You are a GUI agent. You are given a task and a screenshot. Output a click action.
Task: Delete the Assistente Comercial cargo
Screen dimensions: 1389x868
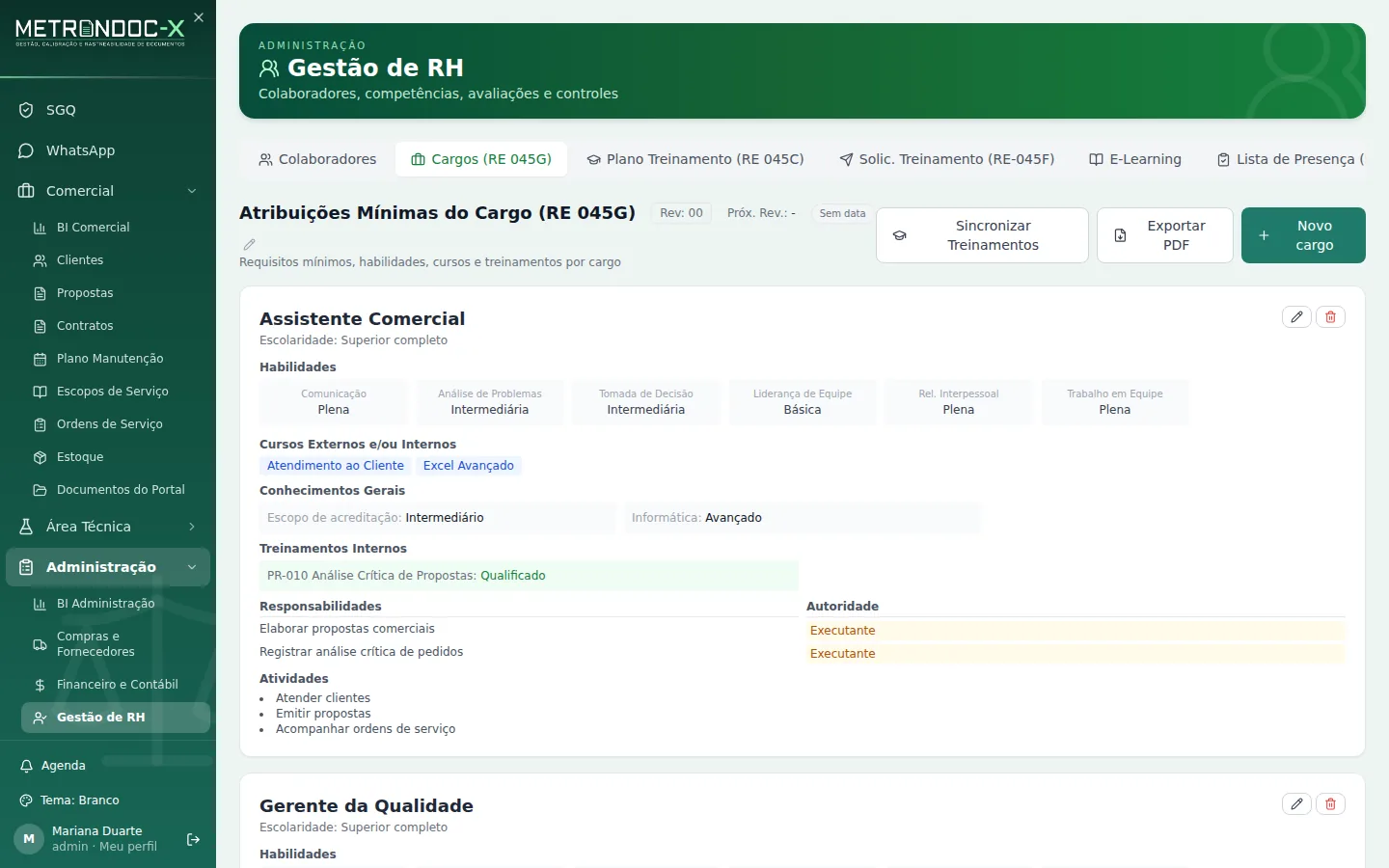click(x=1330, y=317)
